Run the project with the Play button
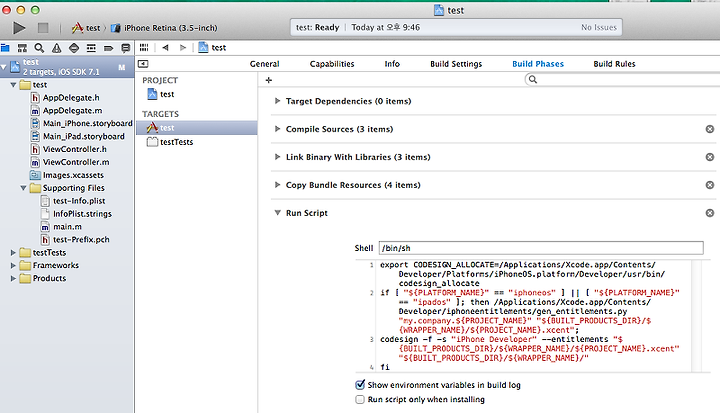Image resolution: width=720 pixels, height=413 pixels. pyautogui.click(x=19, y=28)
